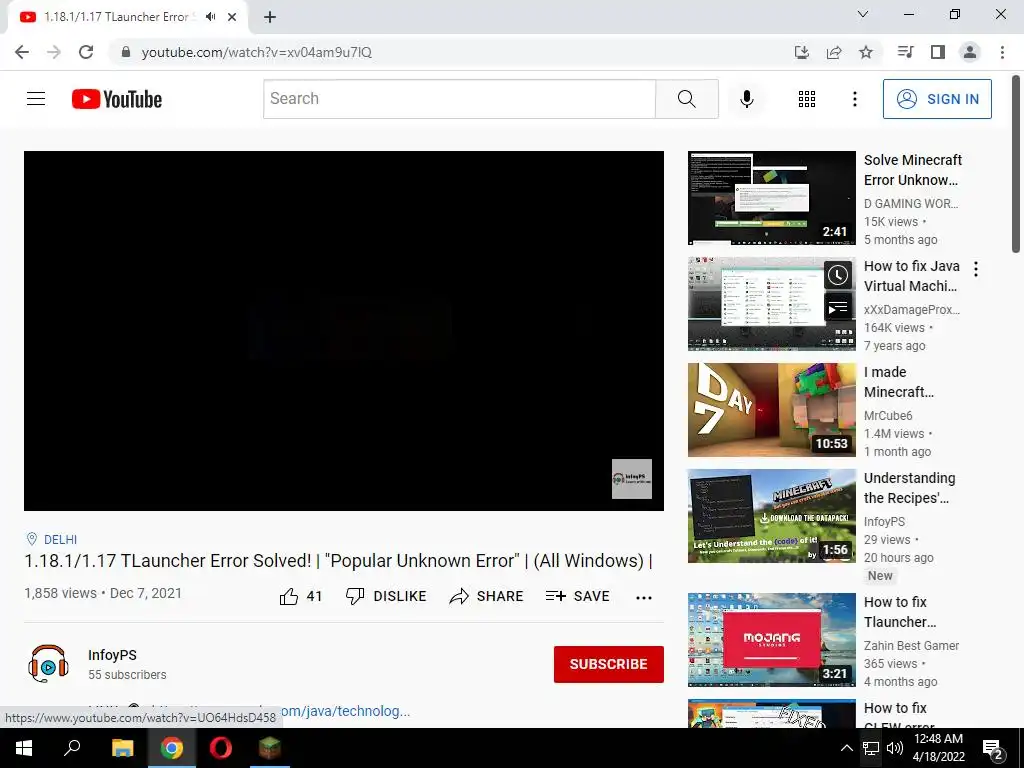1024x768 pixels.
Task: Show hidden system tray icons
Action: click(846, 748)
